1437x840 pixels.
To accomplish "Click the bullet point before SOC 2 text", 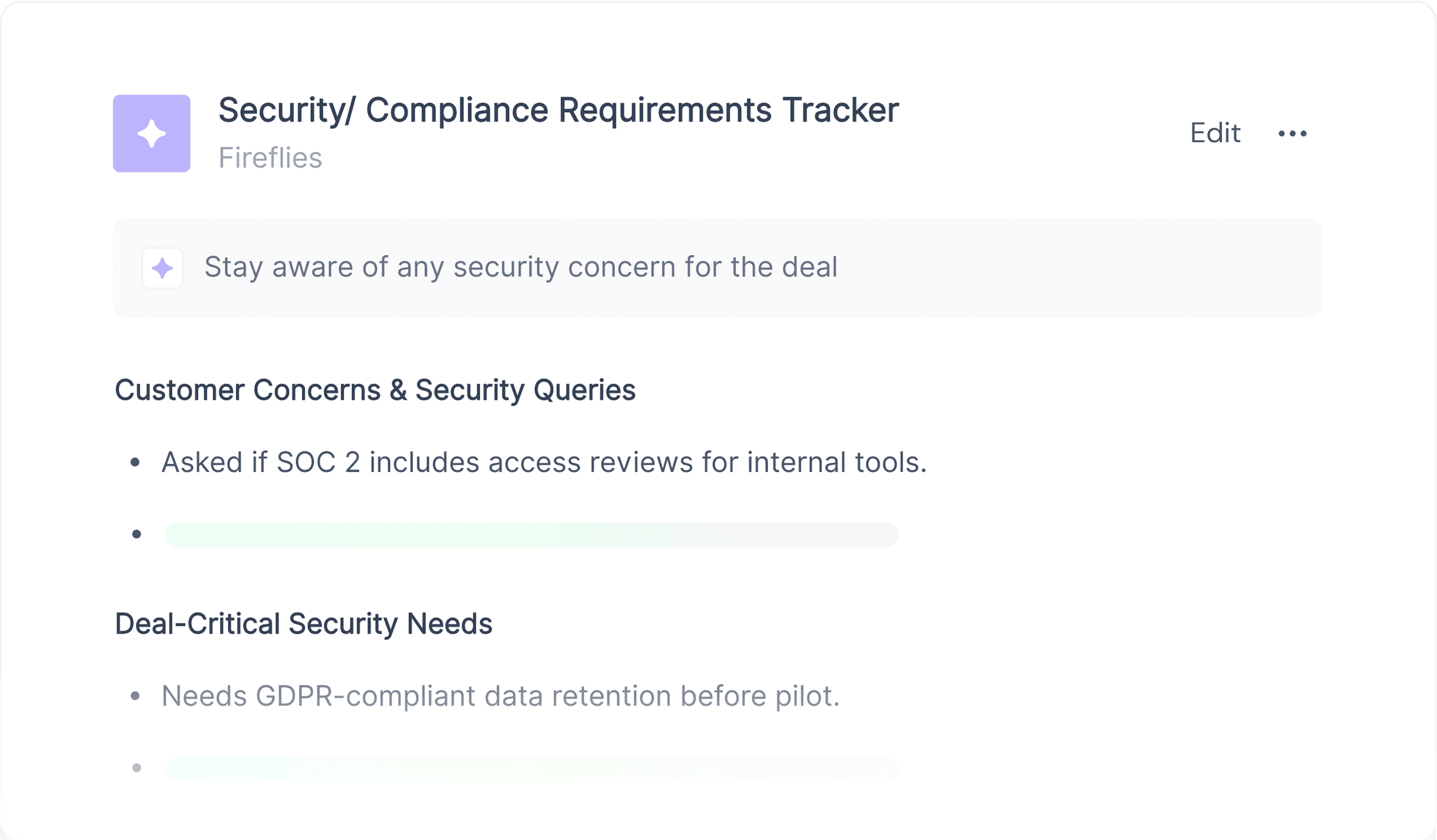I will [x=135, y=463].
